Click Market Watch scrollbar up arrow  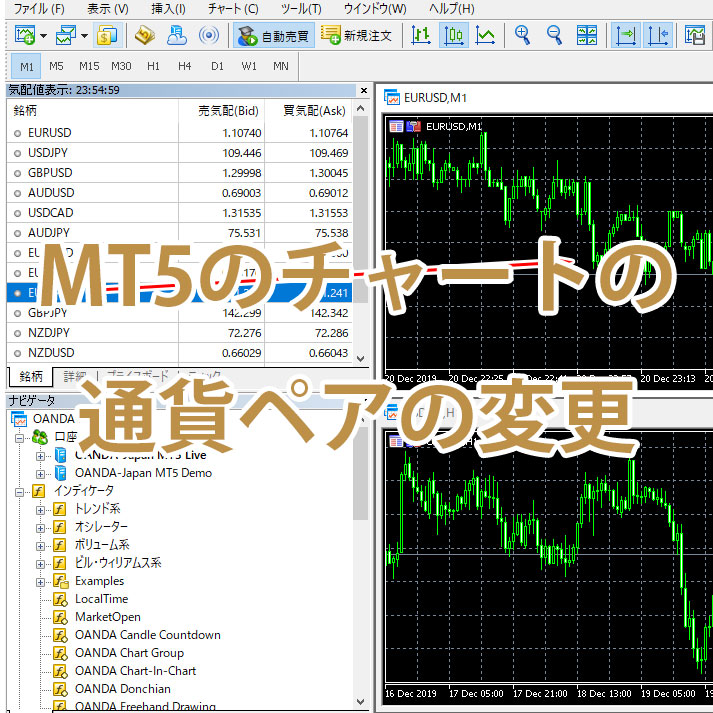[361, 109]
